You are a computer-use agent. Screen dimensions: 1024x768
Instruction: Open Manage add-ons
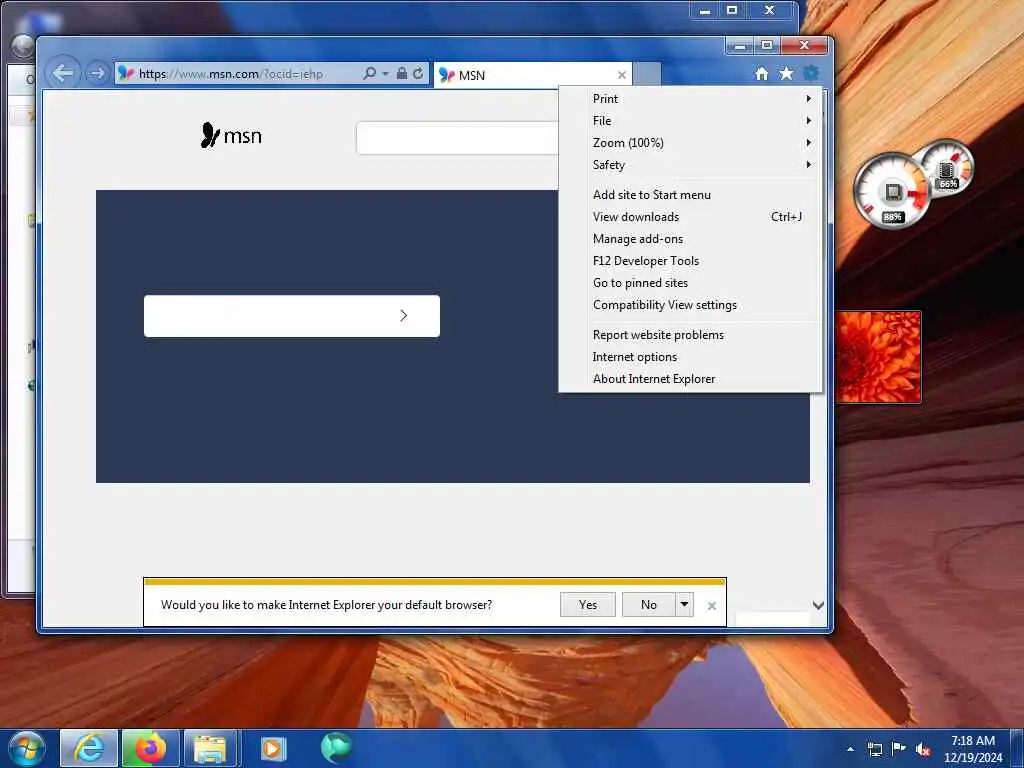coord(691,239)
